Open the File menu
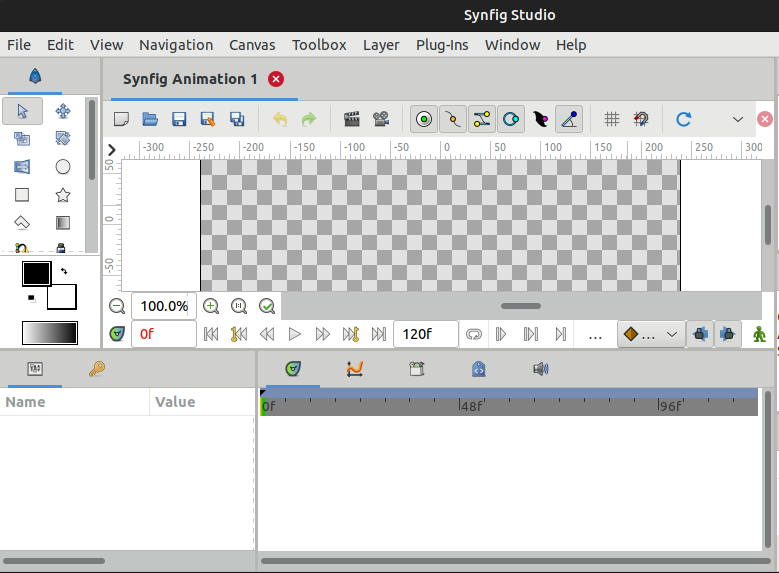This screenshot has height=573, width=779. 19,45
